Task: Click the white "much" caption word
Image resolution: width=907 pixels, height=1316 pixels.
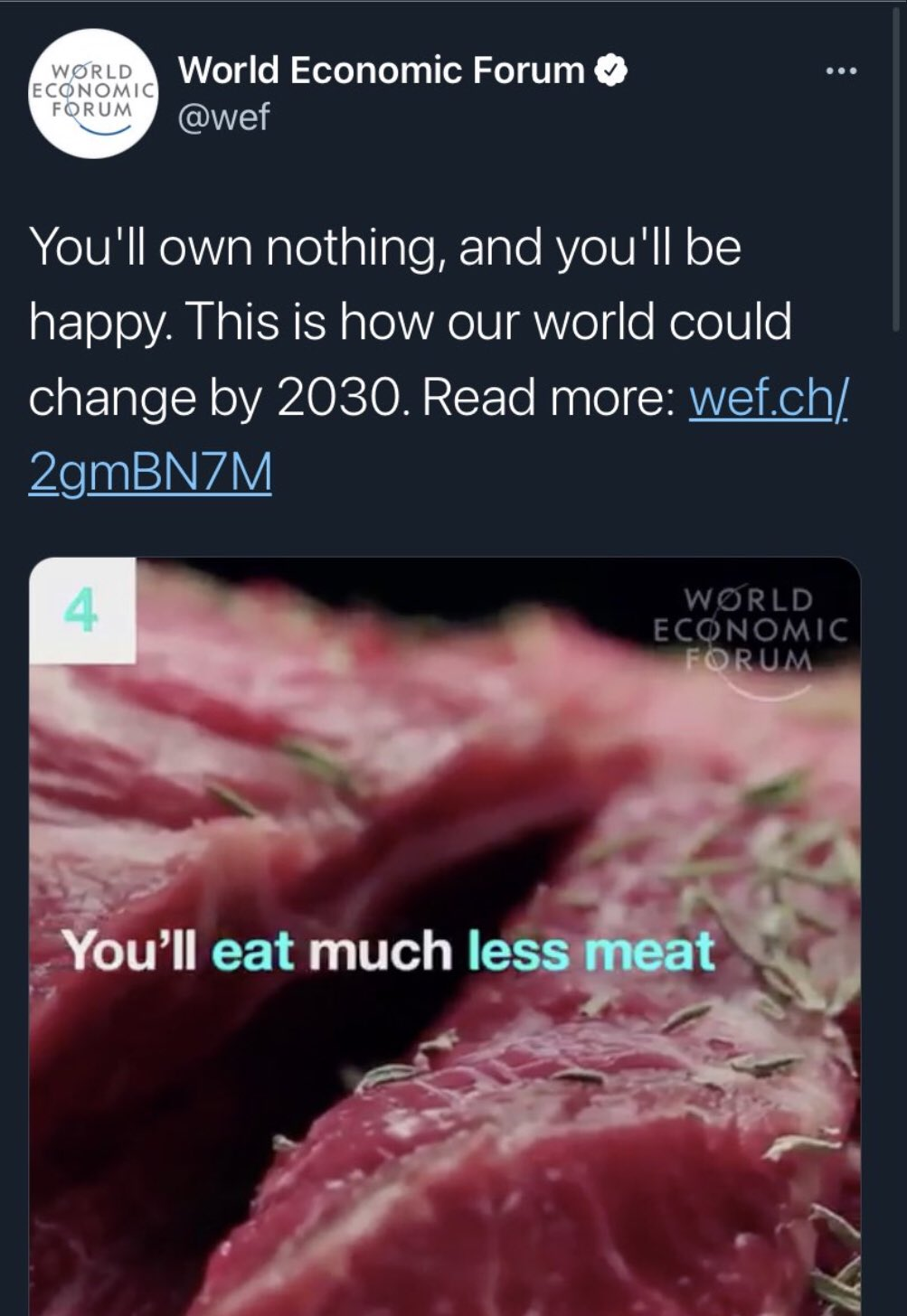Action: pos(381,951)
